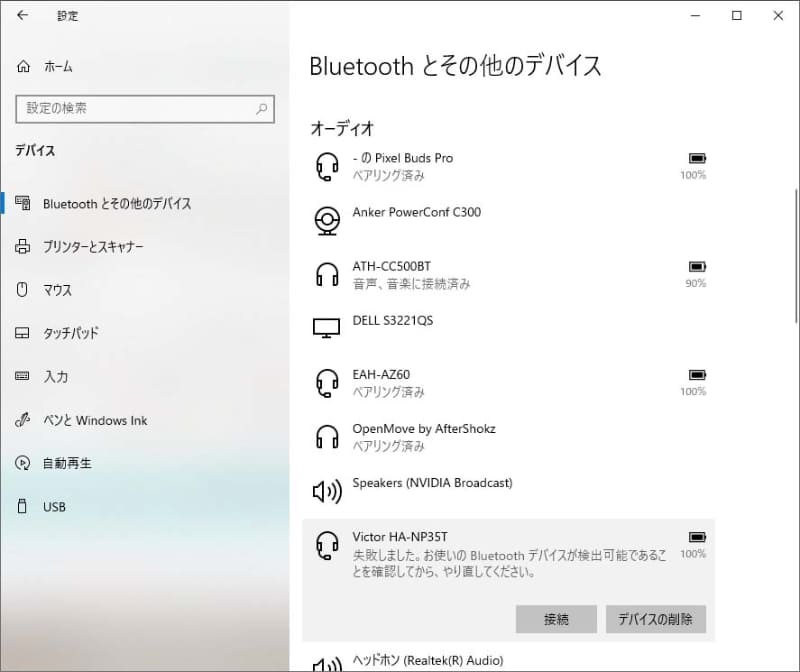Click the mouse icon in sidebar

(22, 289)
